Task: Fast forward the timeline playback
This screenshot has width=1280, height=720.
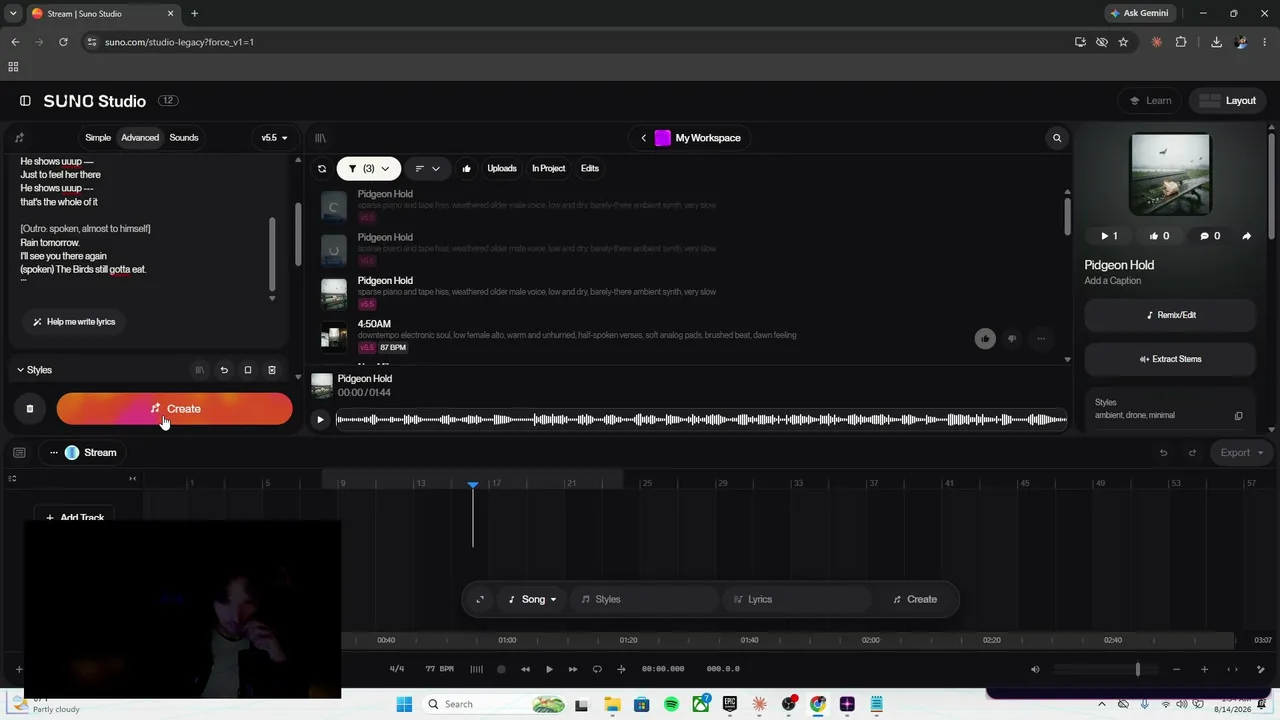Action: coord(573,669)
